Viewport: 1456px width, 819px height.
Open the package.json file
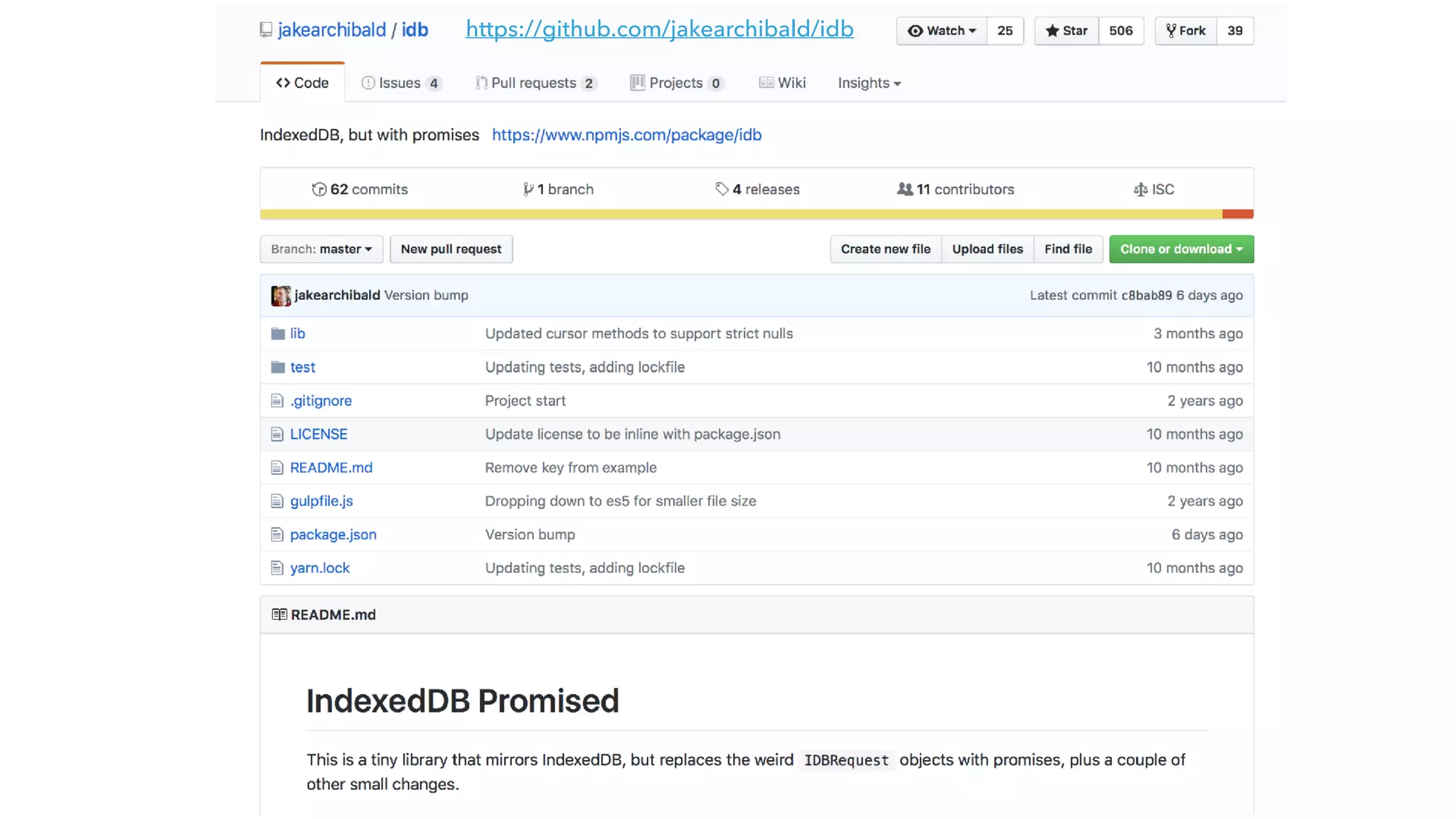pos(333,535)
